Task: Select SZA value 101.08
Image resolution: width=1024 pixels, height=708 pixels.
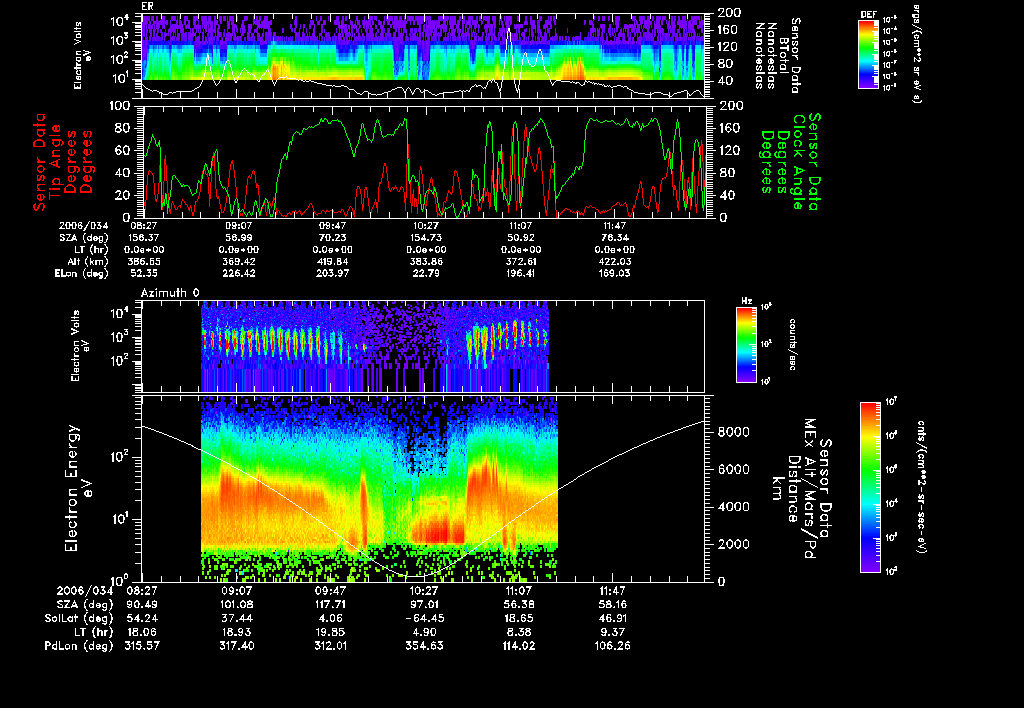Action: (x=237, y=605)
